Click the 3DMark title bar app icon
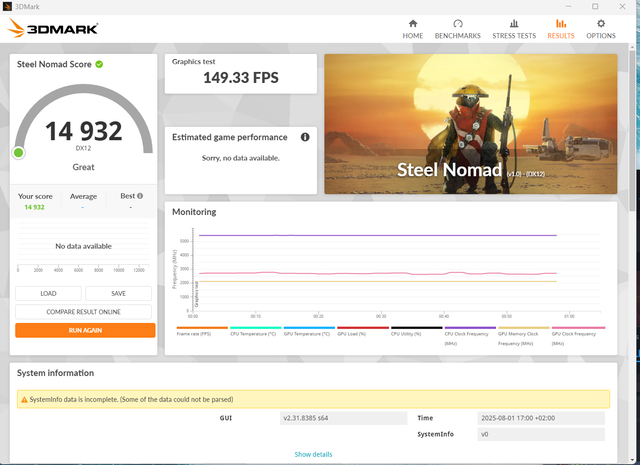Viewport: 640px width, 465px height. click(7, 7)
